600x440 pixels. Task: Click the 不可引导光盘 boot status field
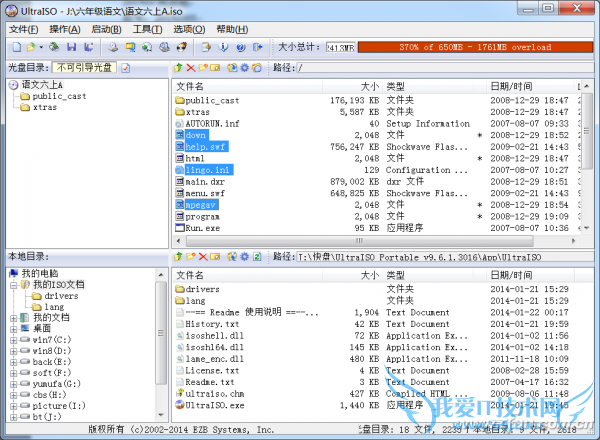[84, 68]
